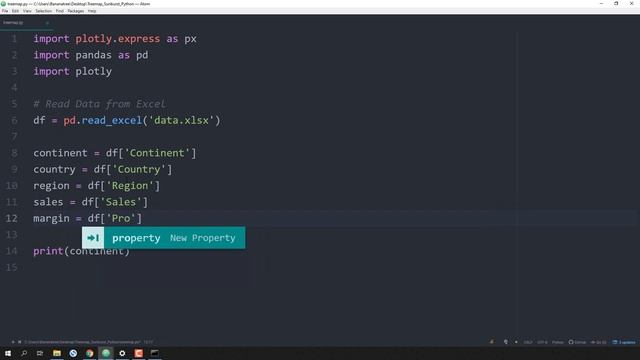Minimize the Atom window
Image resolution: width=640 pixels, height=360 pixels.
click(601, 4)
